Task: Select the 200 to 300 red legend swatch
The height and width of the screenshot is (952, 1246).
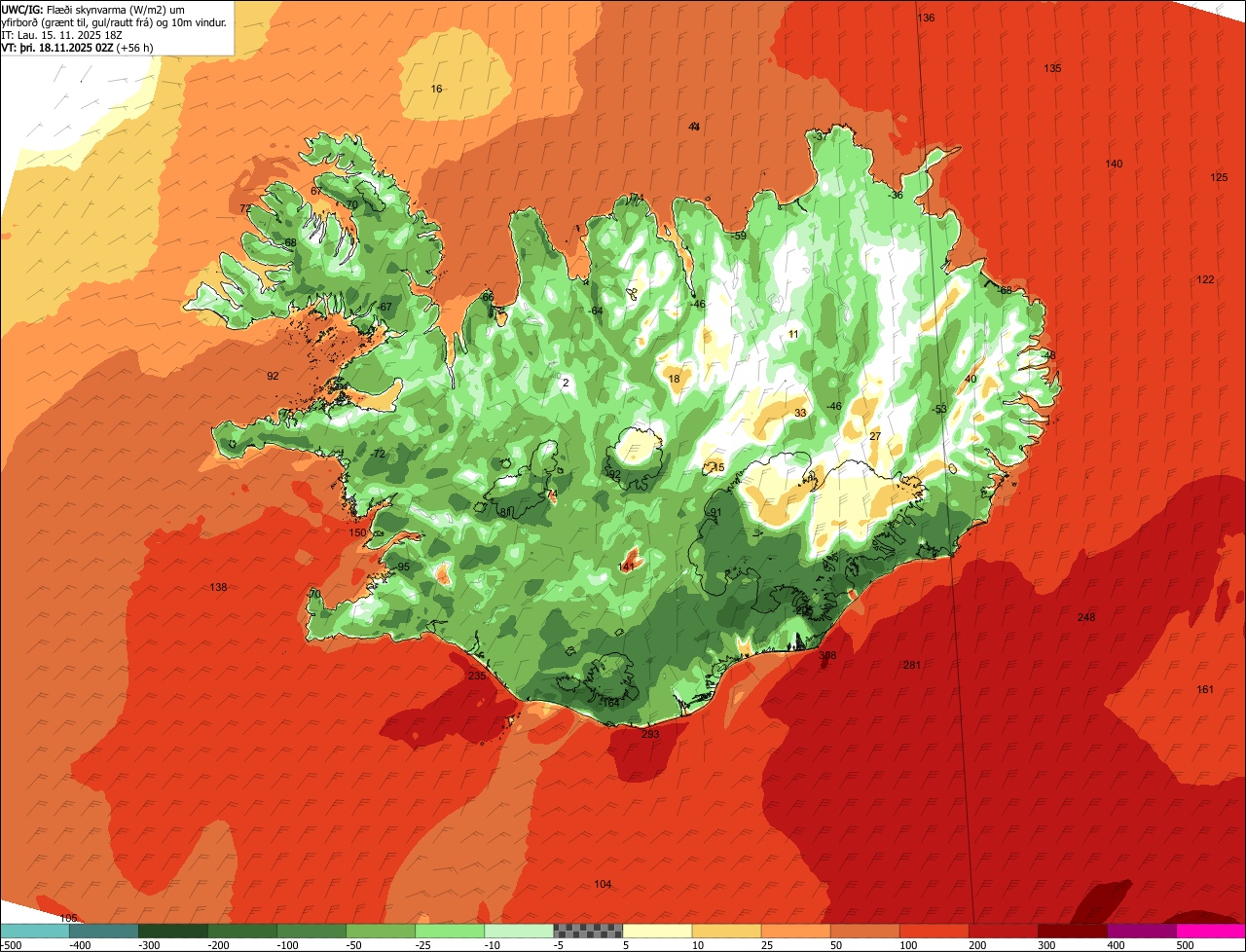Action: (1003, 931)
